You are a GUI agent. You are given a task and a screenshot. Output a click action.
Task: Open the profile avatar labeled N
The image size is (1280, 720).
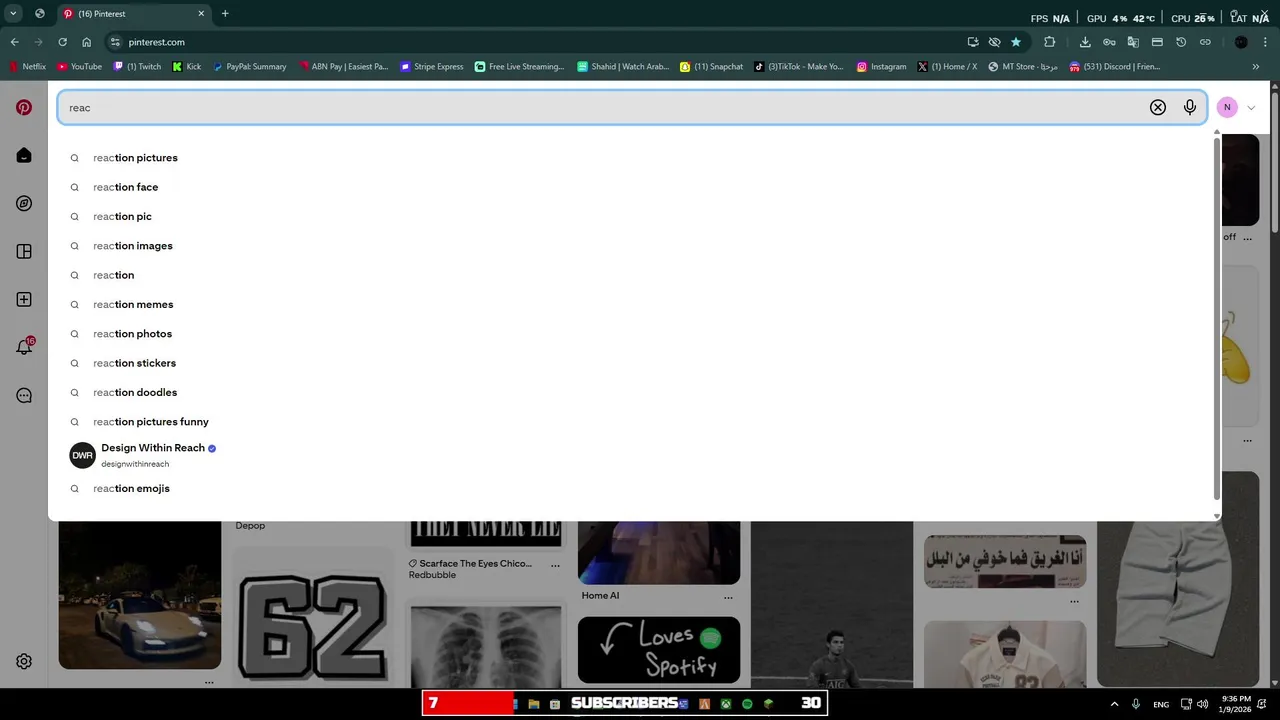(x=1227, y=107)
